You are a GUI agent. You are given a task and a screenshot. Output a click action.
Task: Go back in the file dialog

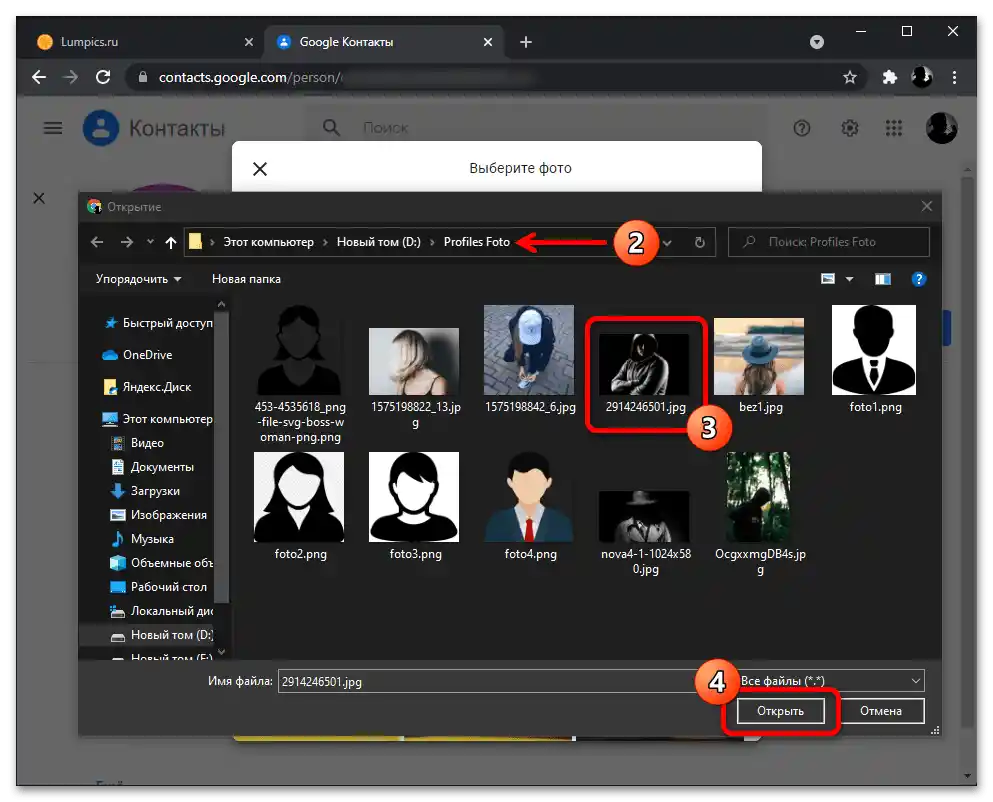click(97, 242)
